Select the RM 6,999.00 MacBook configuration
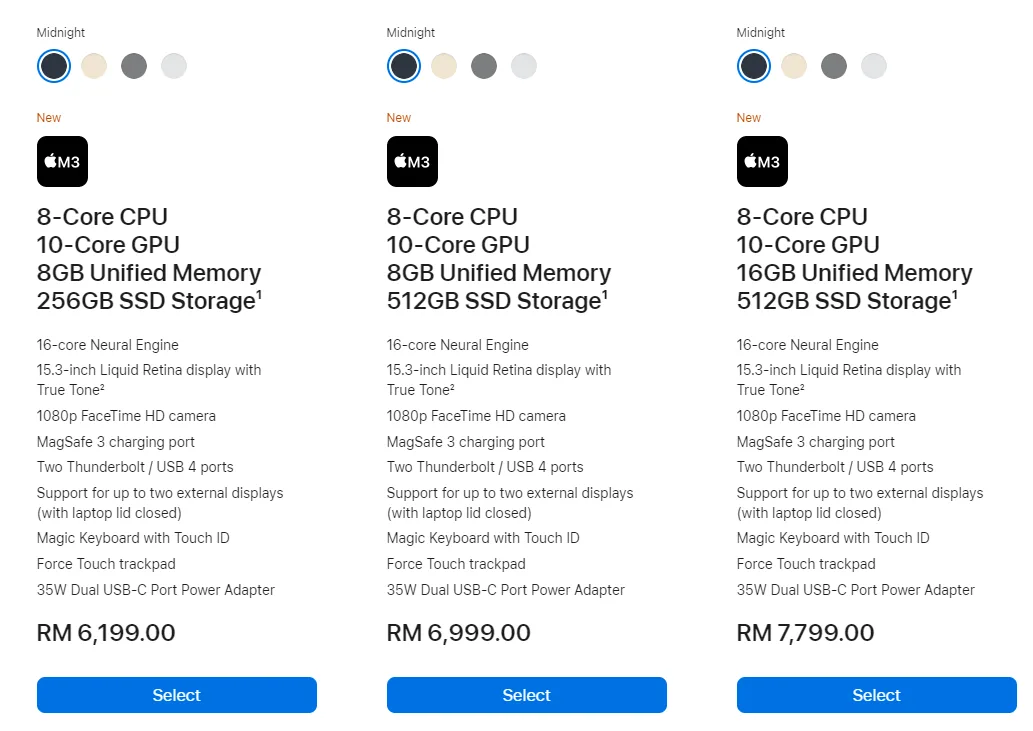This screenshot has width=1033, height=731. [527, 695]
